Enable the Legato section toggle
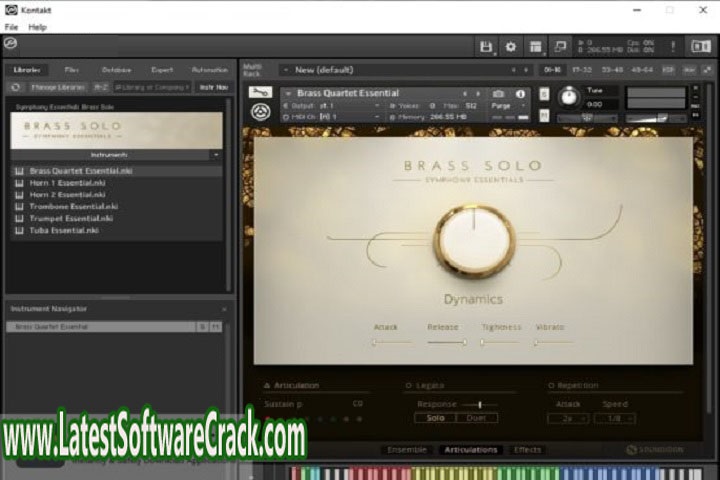Image resolution: width=720 pixels, height=480 pixels. point(408,385)
